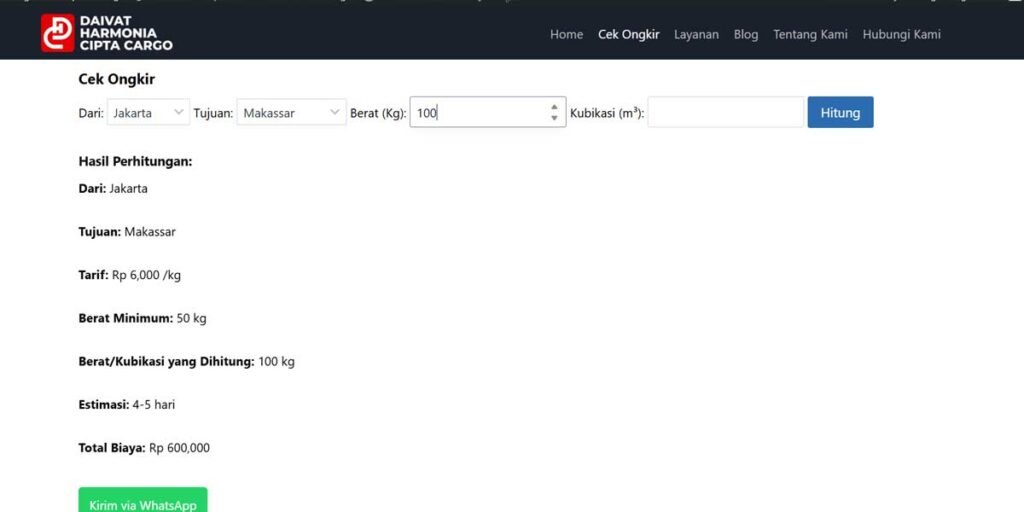Click the Estimasi 4-5 hari result line
This screenshot has width=1024, height=512.
(x=126, y=405)
